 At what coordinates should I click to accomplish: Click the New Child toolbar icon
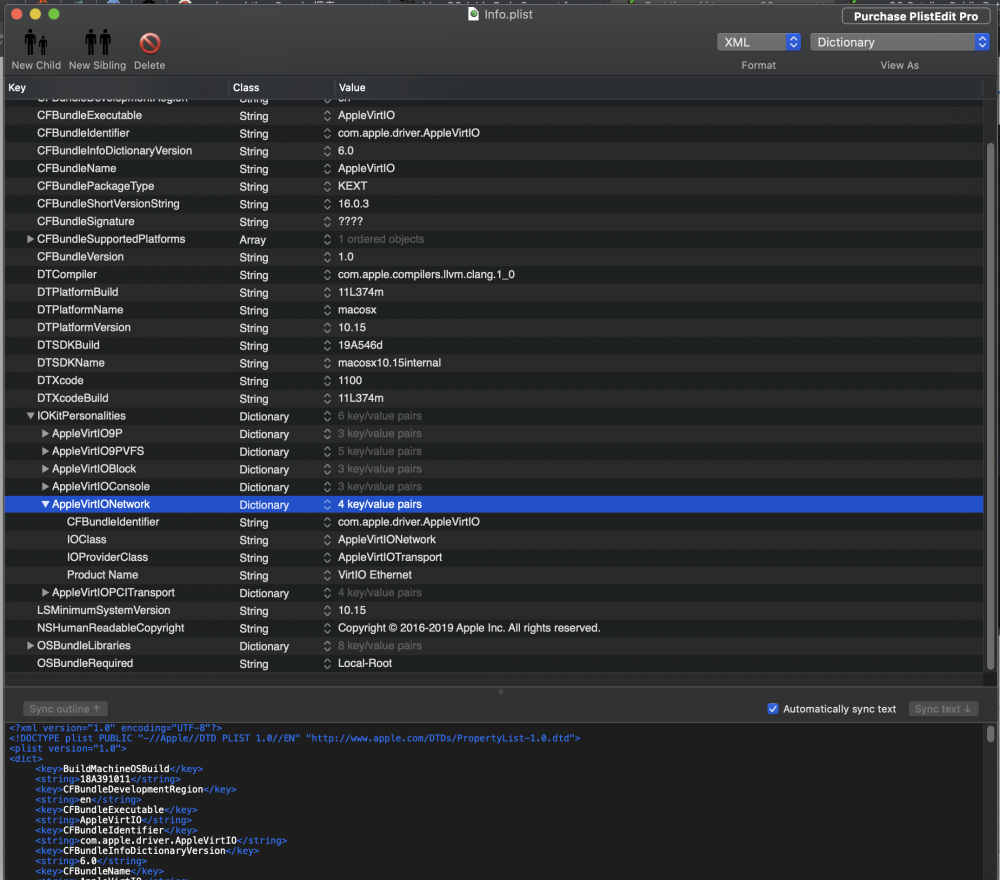coord(36,43)
